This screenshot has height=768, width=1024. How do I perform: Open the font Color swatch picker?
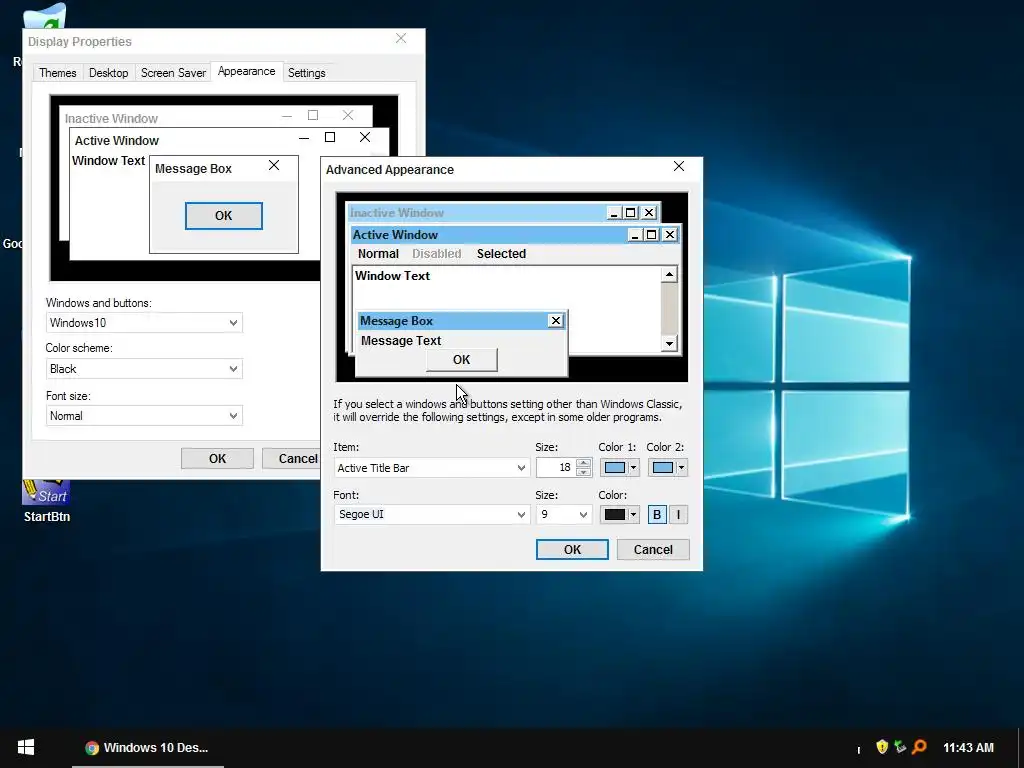(619, 515)
